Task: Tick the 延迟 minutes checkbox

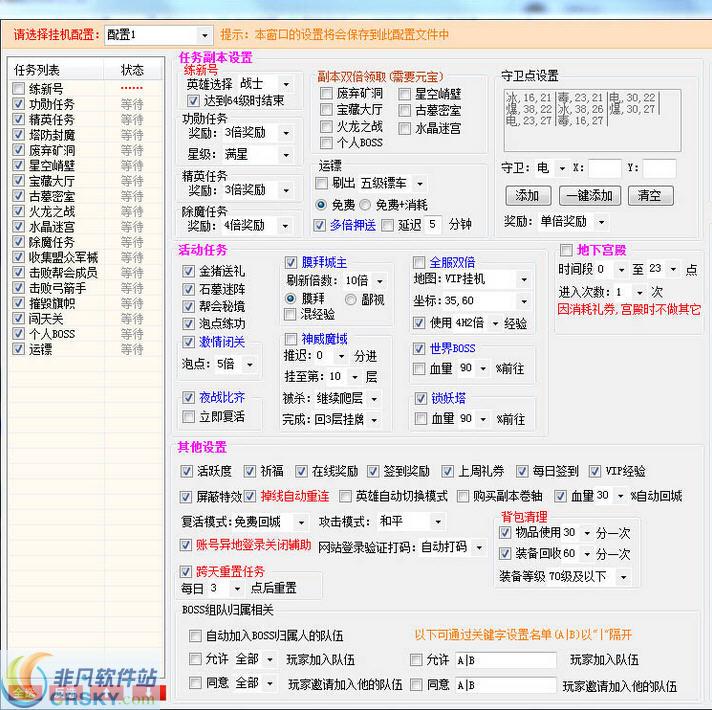Action: pyautogui.click(x=387, y=225)
